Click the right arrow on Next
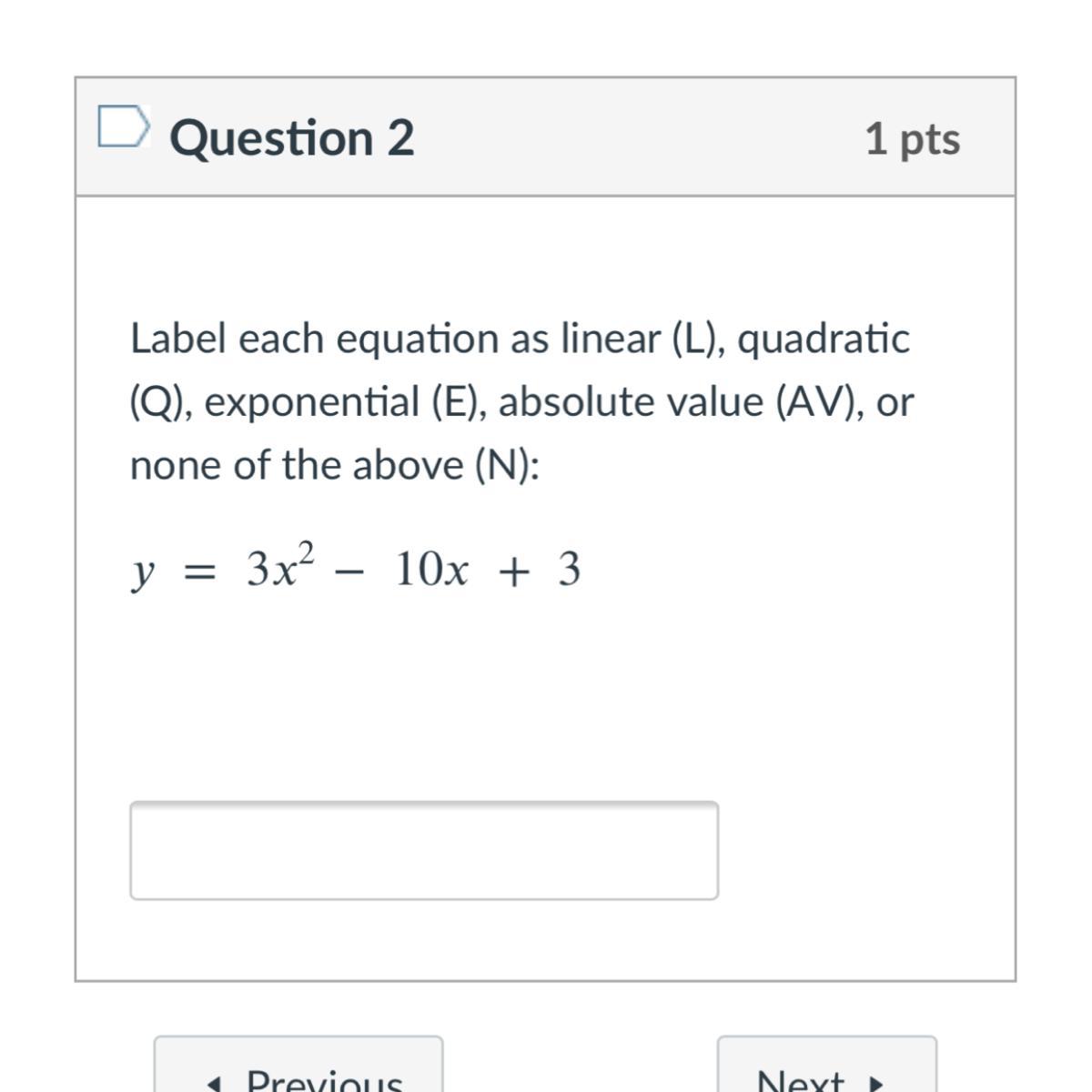 point(876,1083)
